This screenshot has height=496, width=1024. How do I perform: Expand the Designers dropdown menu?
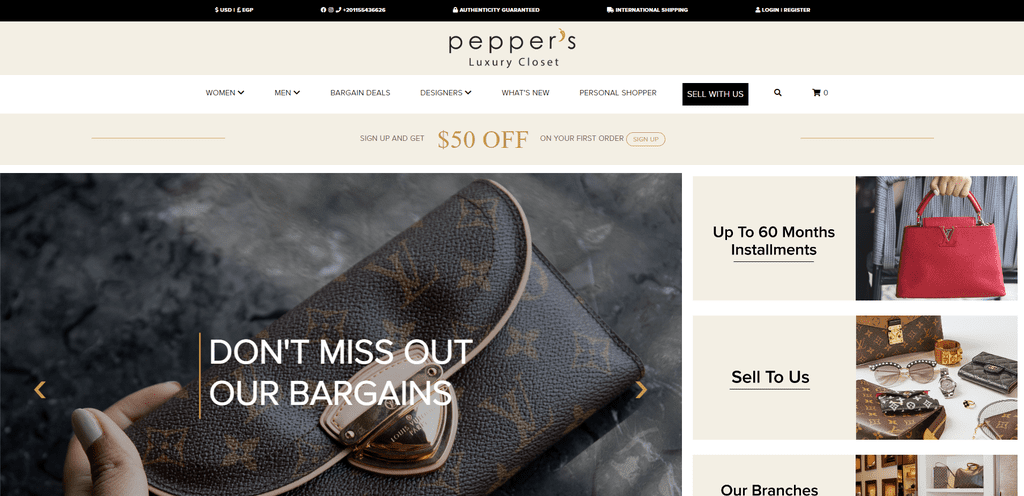[x=445, y=93]
